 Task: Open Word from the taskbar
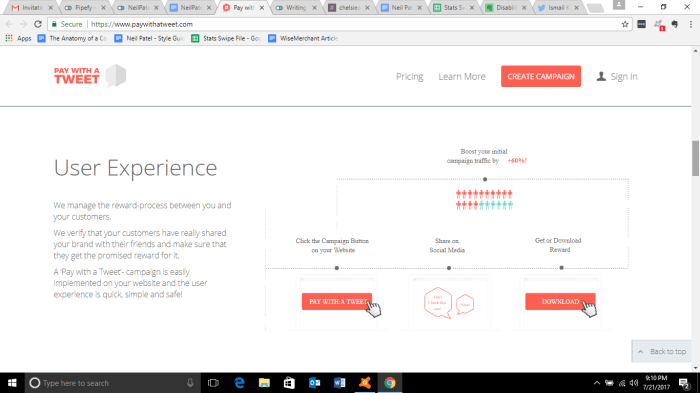pos(339,383)
